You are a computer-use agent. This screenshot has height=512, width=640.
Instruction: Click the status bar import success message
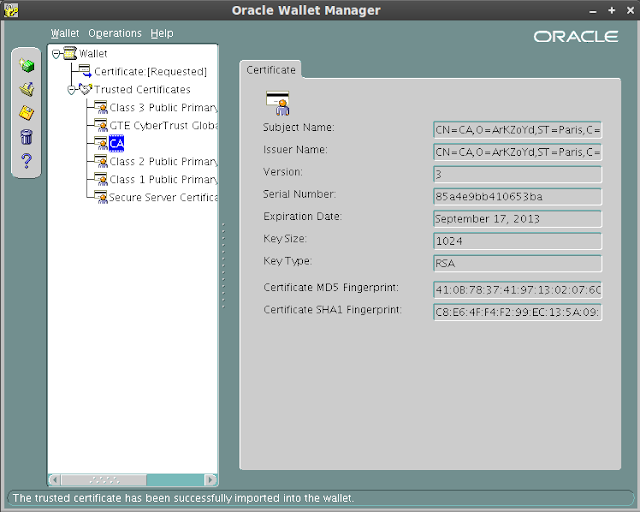click(183, 498)
